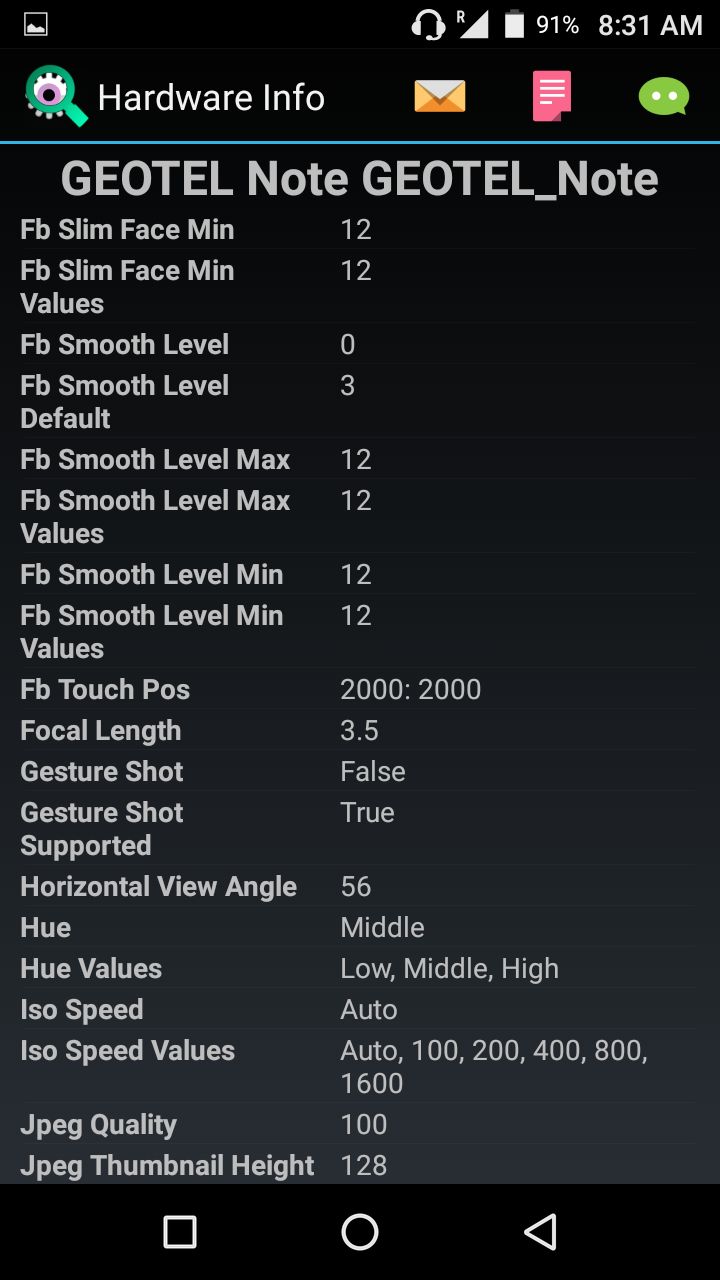720x1280 pixels.
Task: Open the orange envelope email icon
Action: pyautogui.click(x=440, y=97)
